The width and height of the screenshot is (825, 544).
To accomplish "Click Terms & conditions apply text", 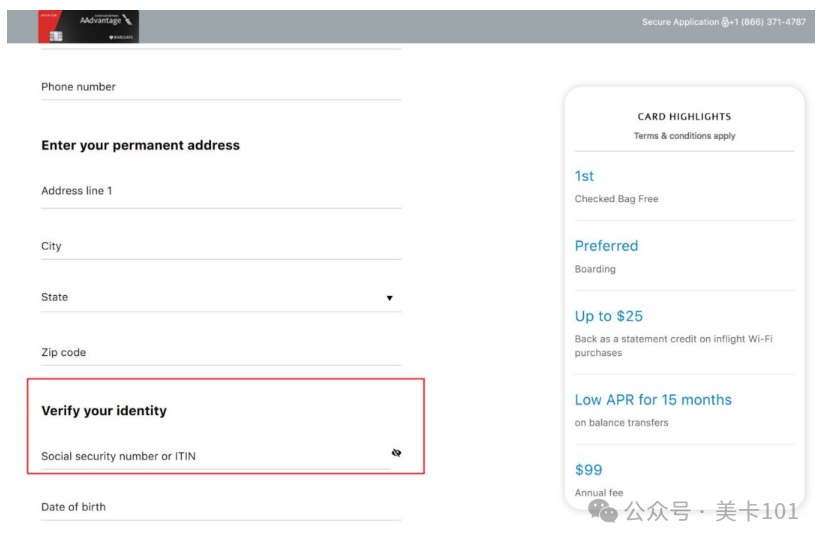I will (x=685, y=136).
